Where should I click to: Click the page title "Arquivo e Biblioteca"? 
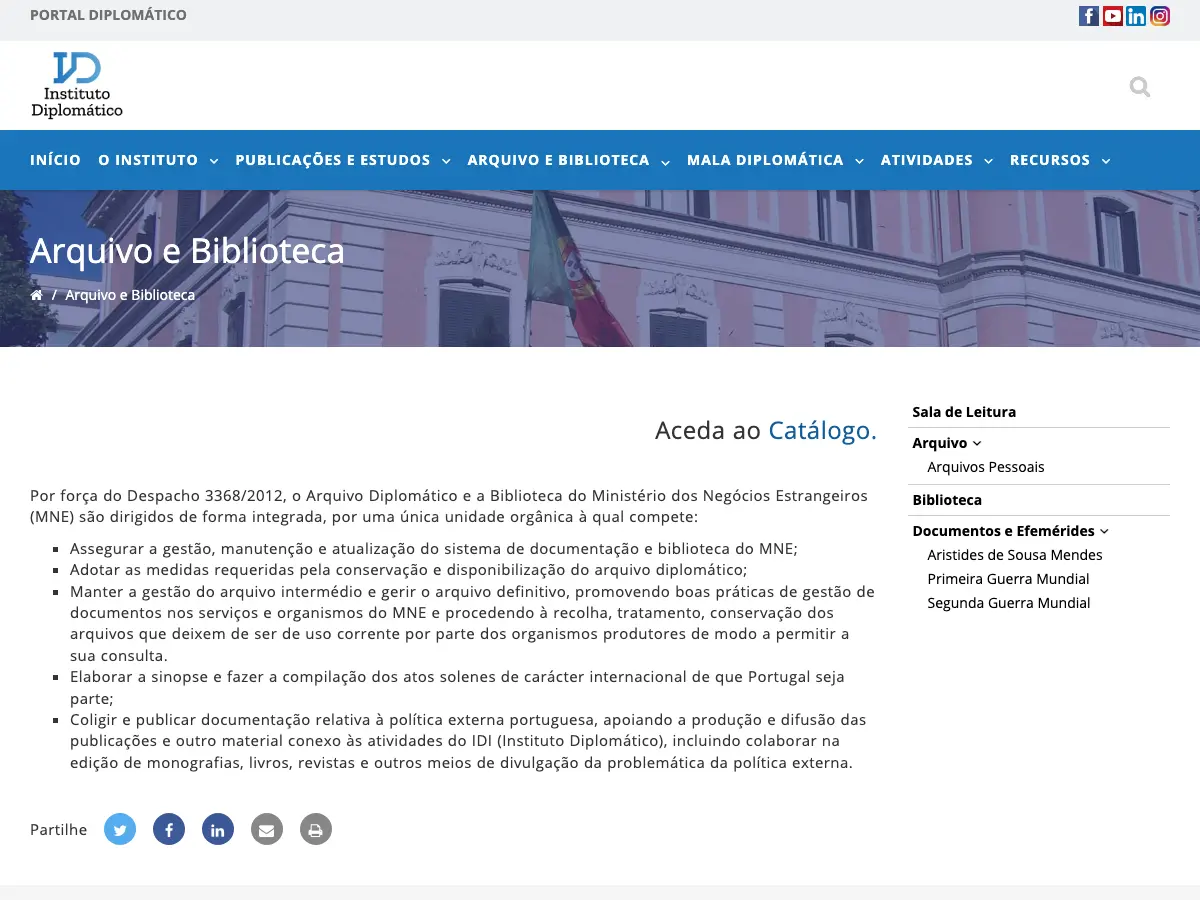(x=187, y=251)
